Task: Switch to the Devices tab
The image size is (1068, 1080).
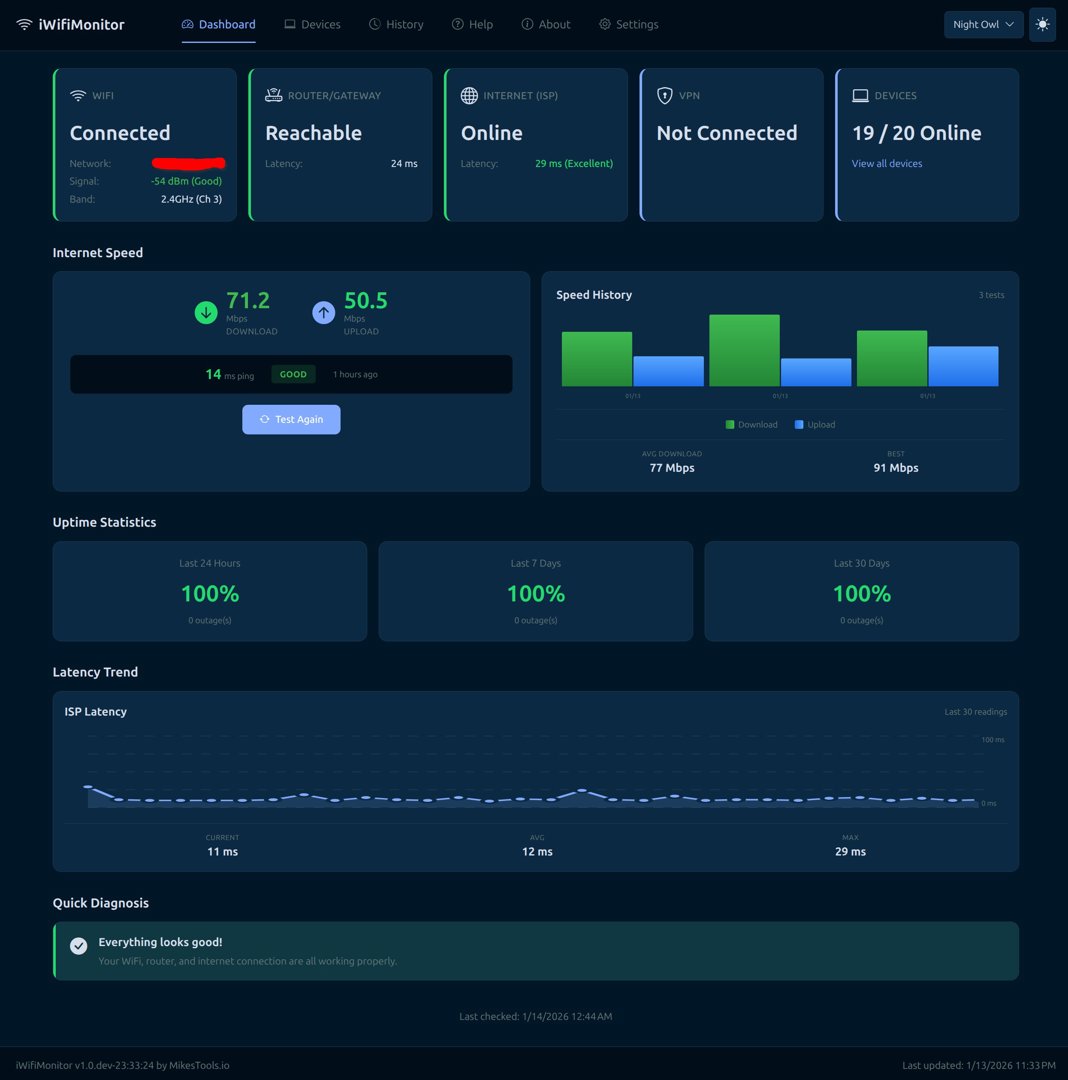Action: click(x=312, y=24)
